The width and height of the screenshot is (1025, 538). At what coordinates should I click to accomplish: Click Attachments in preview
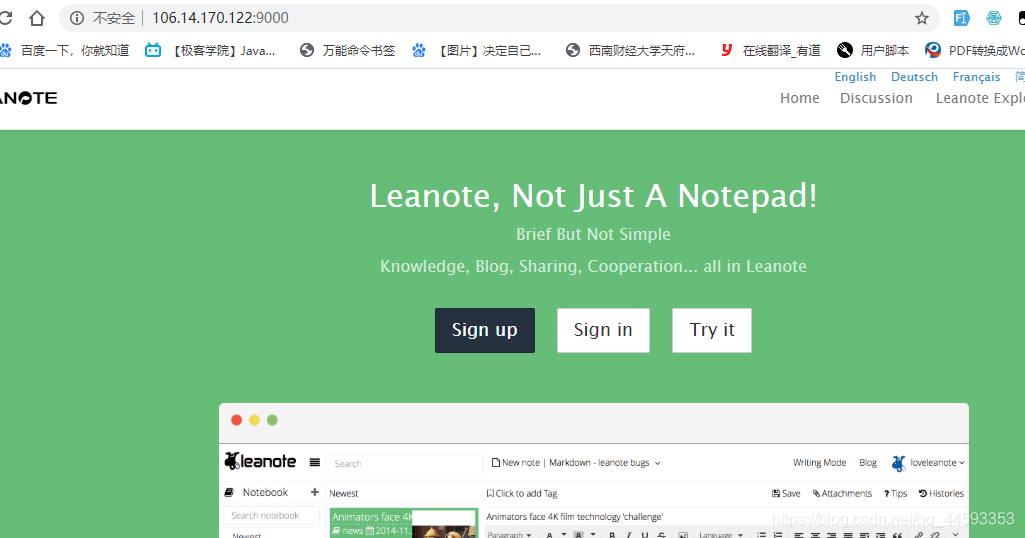(x=842, y=493)
